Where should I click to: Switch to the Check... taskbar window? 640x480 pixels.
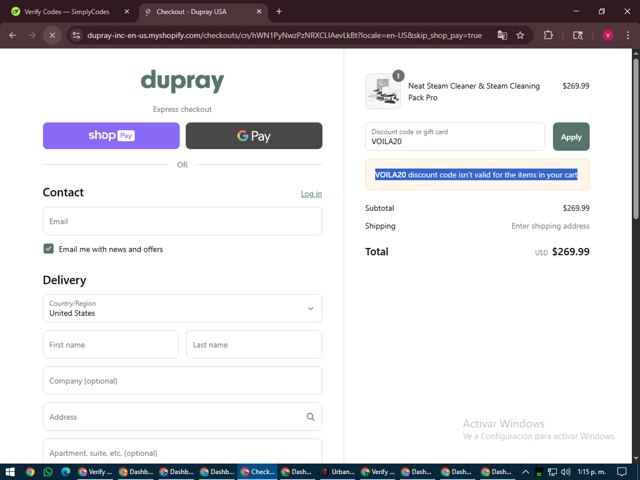[x=257, y=472]
